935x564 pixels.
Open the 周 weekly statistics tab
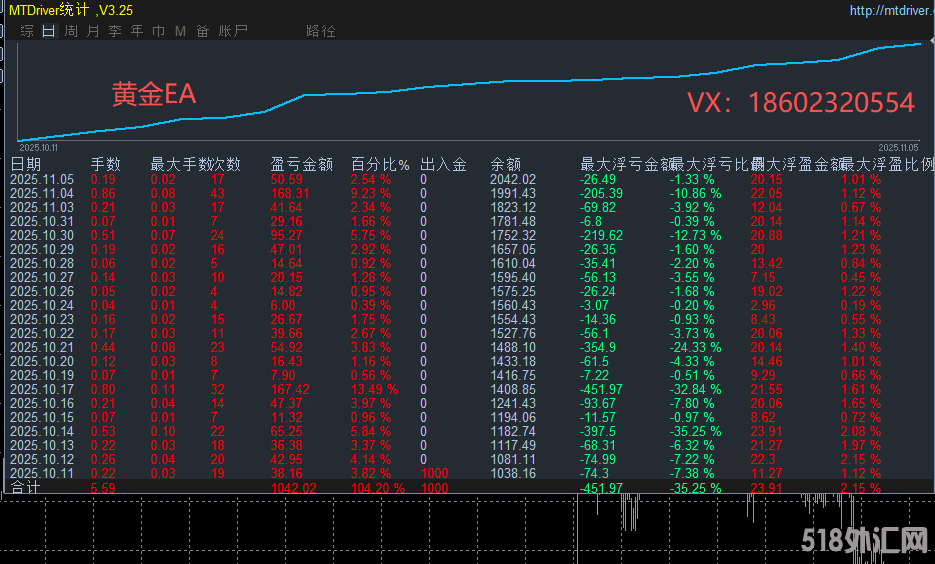point(71,31)
